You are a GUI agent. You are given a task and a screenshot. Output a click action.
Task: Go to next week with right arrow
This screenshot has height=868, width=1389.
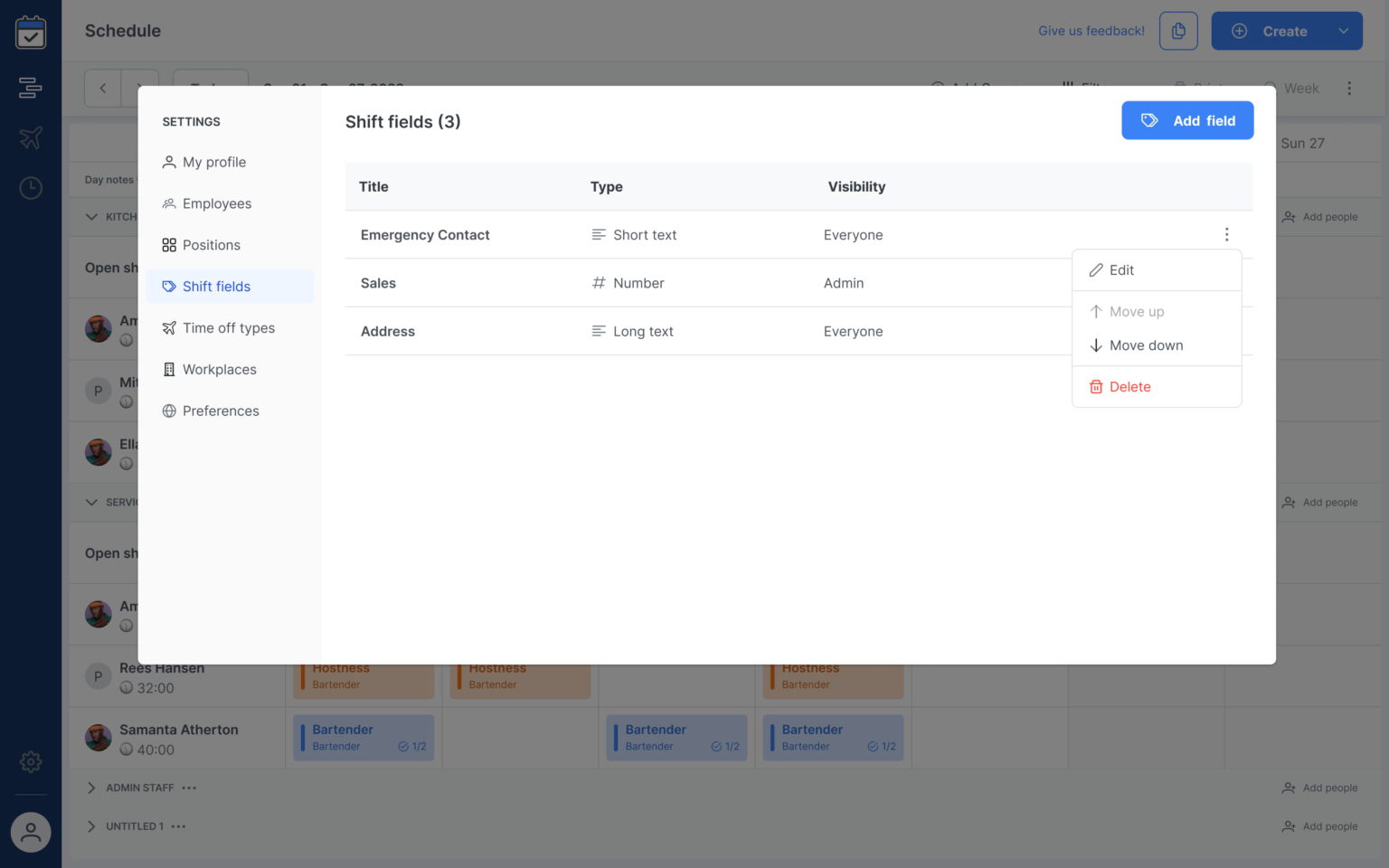tap(140, 88)
